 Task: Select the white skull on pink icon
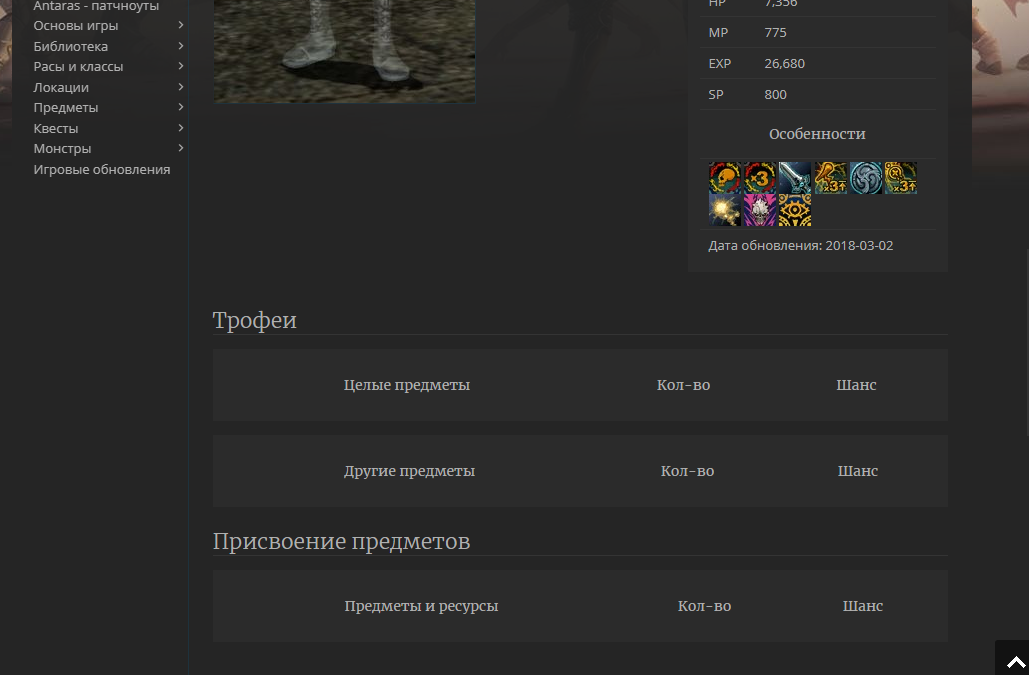760,210
